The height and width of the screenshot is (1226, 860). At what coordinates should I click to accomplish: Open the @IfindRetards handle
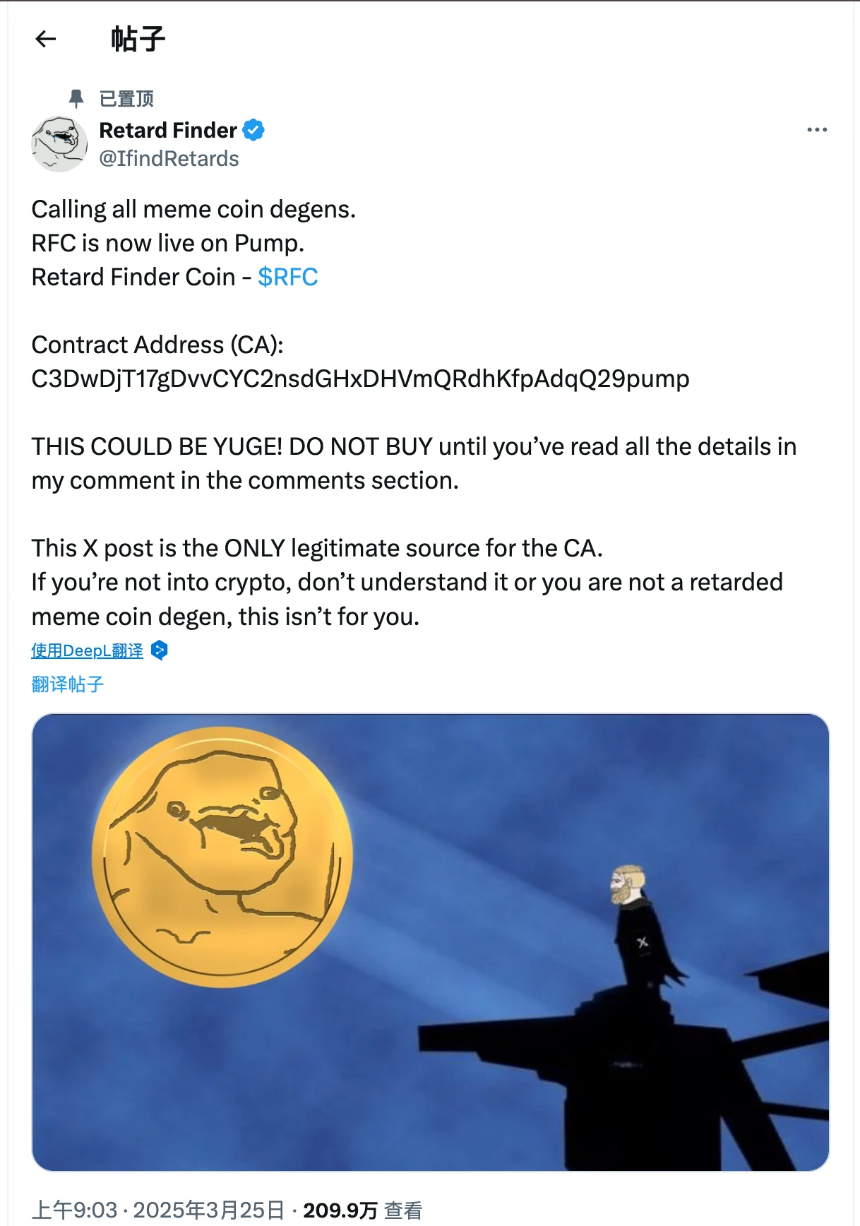tap(169, 158)
